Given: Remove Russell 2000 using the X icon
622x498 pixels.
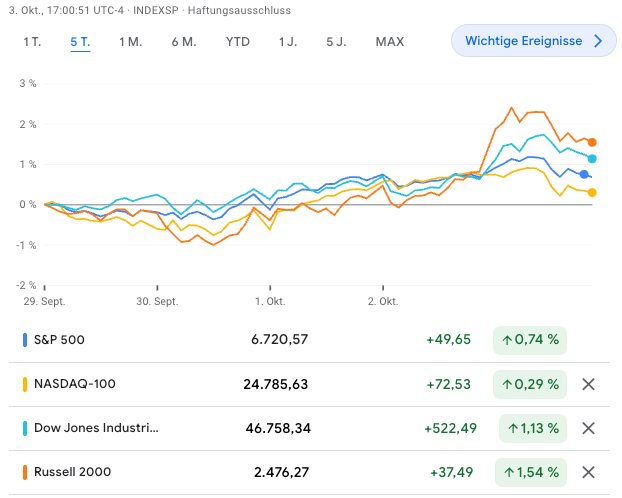Looking at the screenshot, I should 588,472.
